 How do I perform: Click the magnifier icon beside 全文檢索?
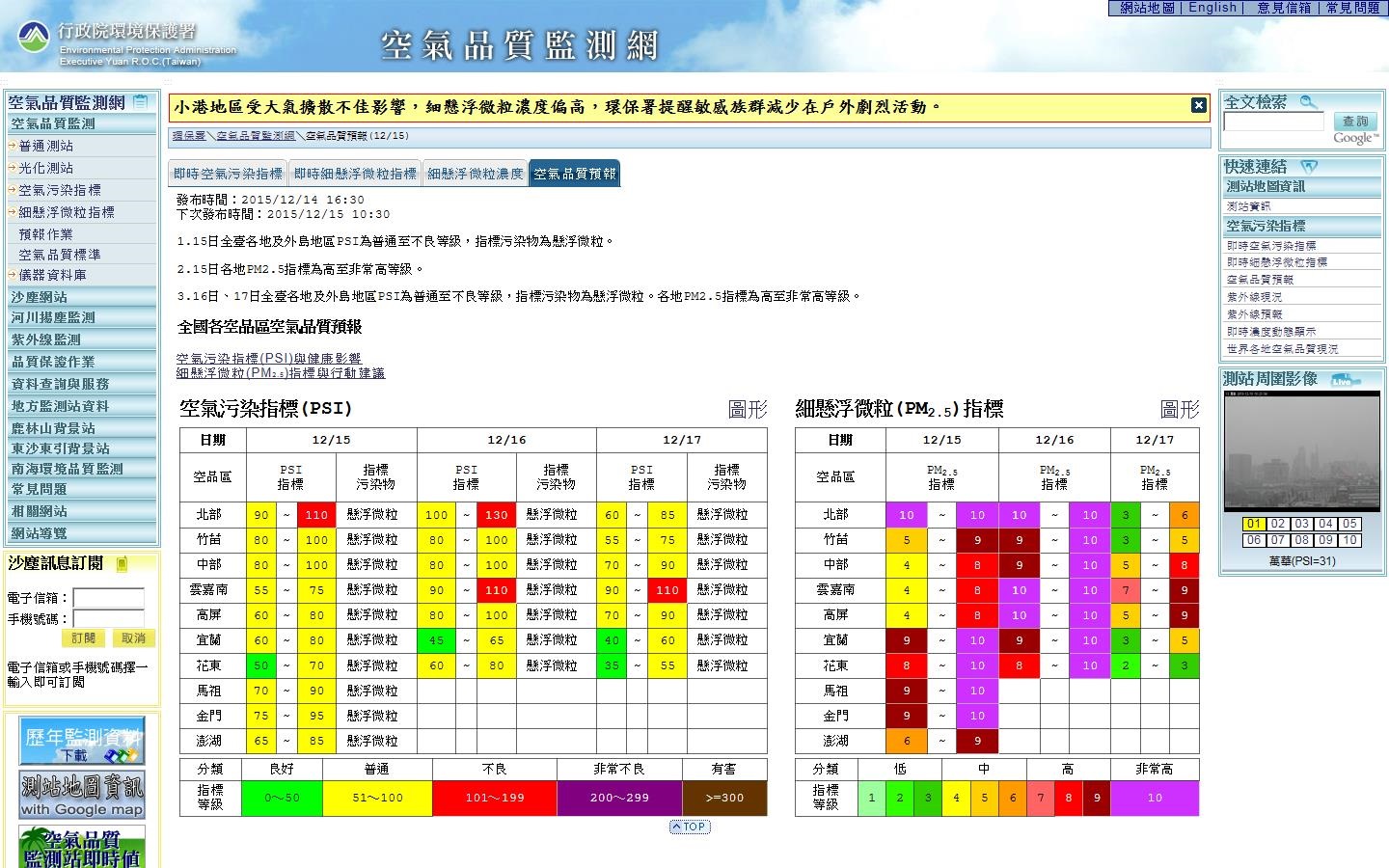point(1308,102)
